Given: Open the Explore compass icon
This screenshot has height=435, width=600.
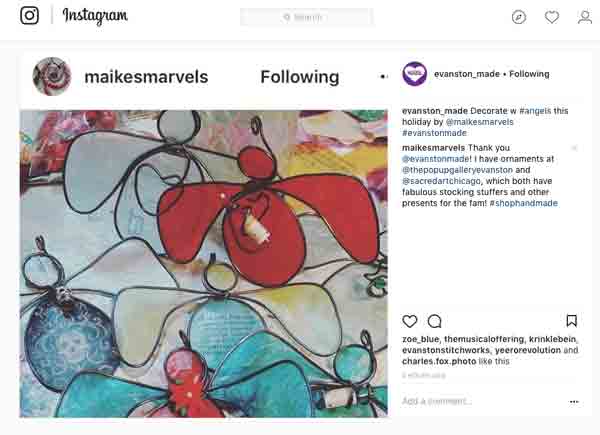Looking at the screenshot, I should point(519,17).
